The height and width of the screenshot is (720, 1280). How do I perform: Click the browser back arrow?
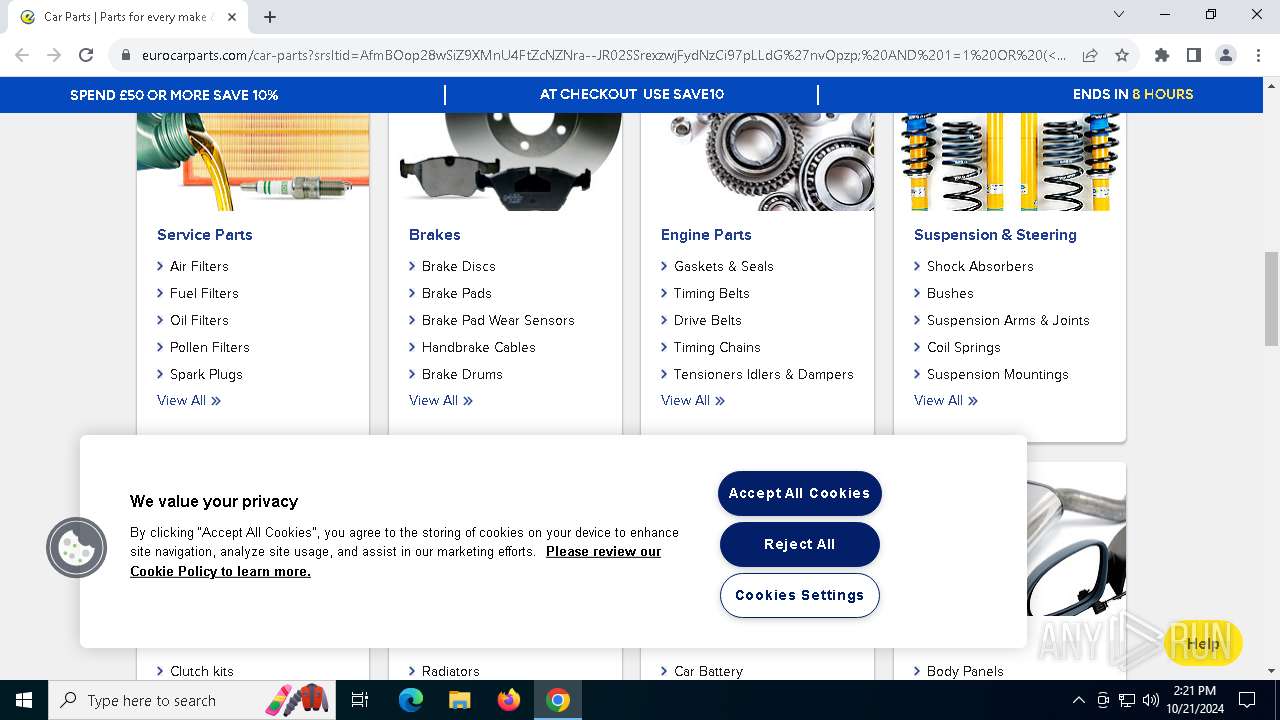click(x=22, y=55)
